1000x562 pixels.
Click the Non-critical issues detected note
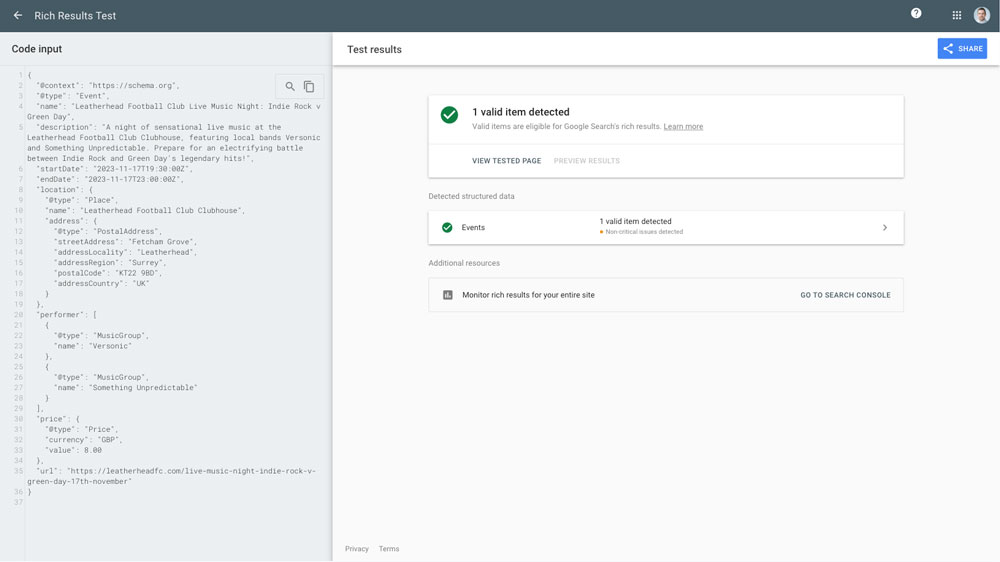641,232
